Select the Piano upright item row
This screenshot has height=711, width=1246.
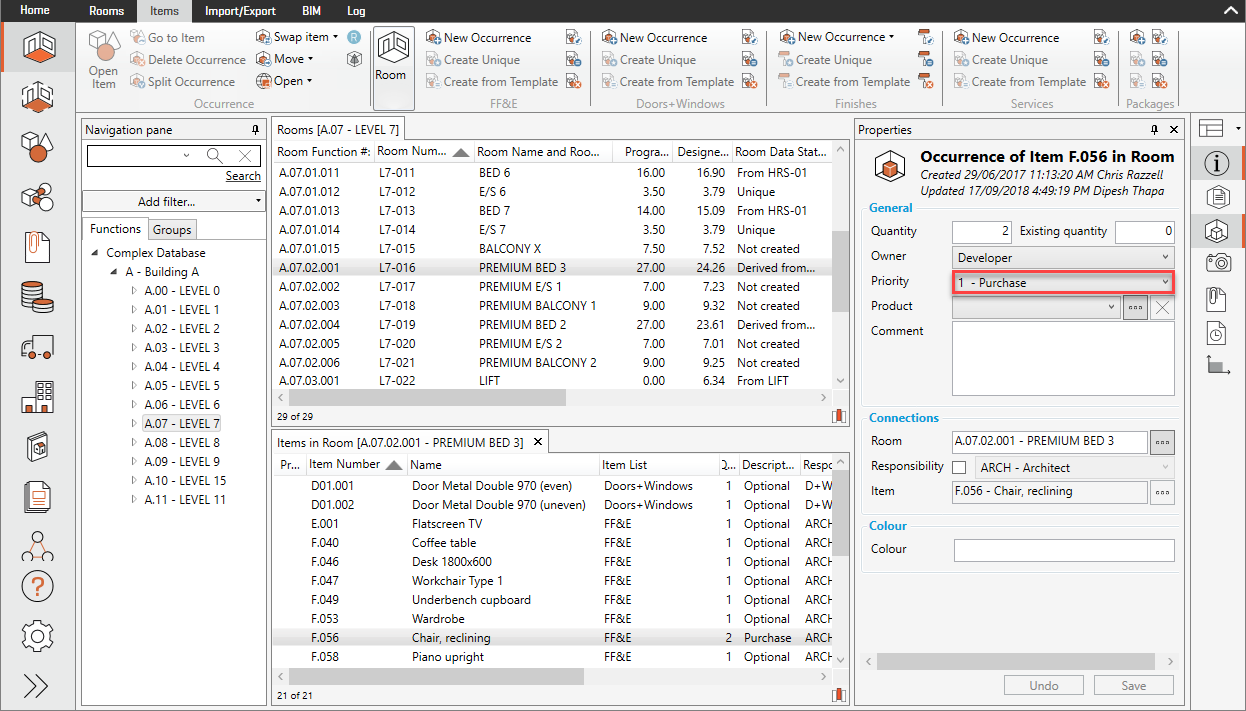point(447,657)
